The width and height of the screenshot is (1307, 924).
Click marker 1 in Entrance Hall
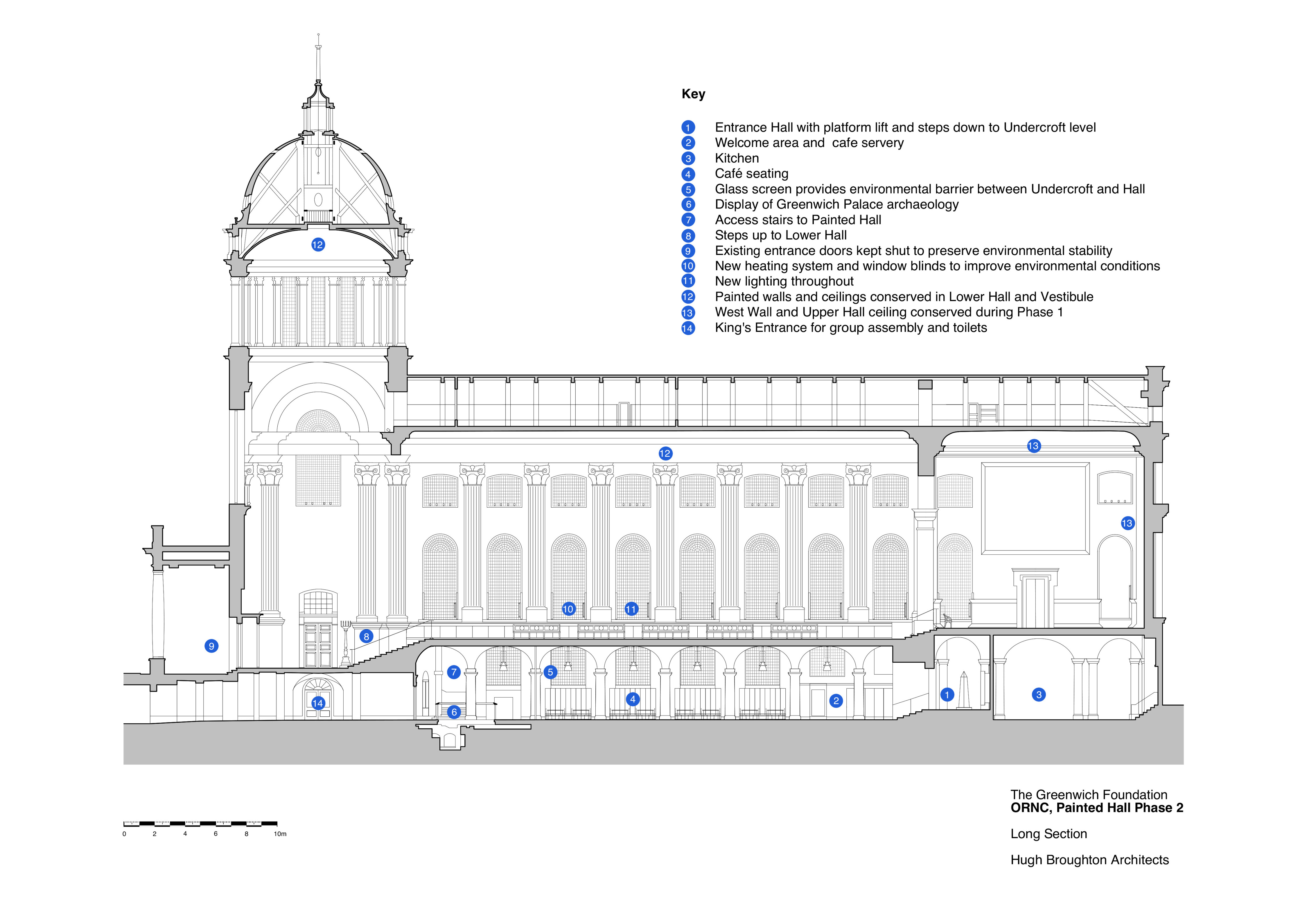(947, 694)
